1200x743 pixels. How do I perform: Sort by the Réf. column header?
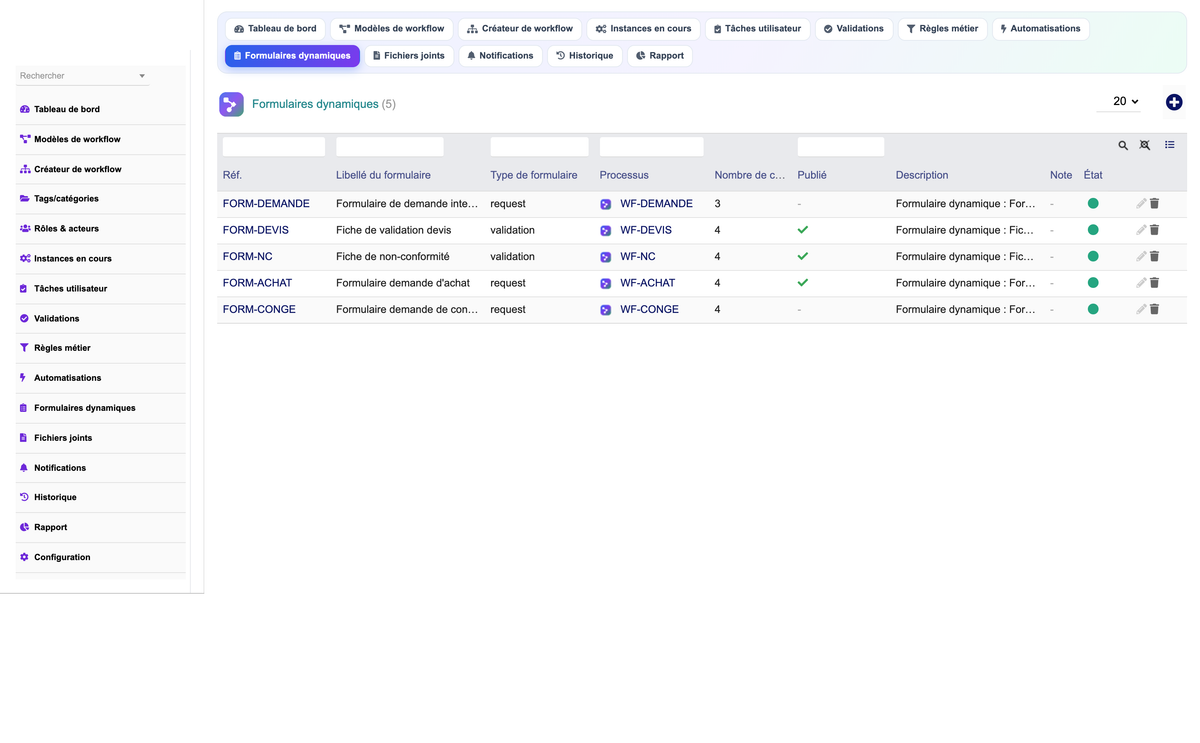[x=232, y=175]
